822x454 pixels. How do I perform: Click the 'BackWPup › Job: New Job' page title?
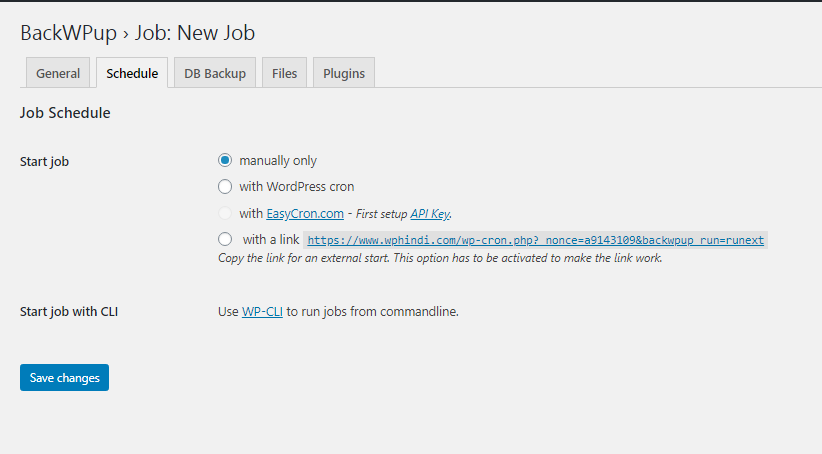(138, 33)
